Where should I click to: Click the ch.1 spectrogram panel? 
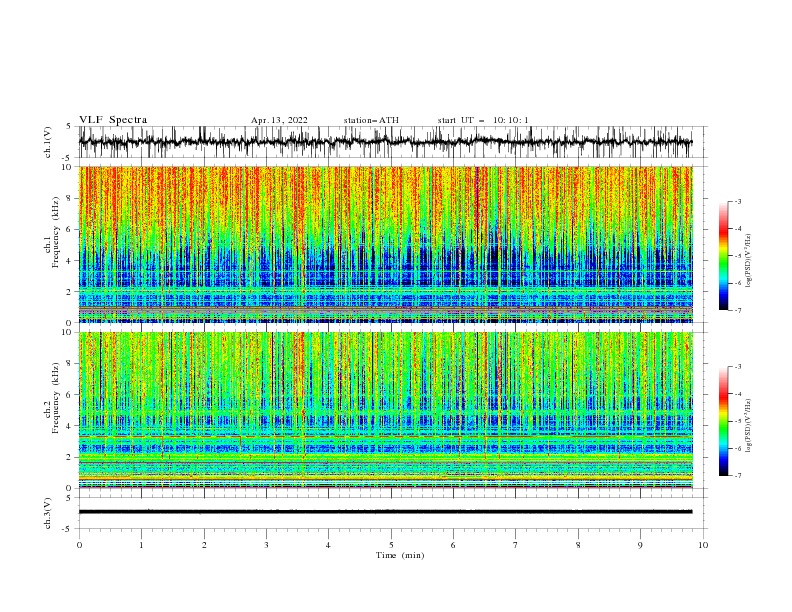(x=385, y=244)
